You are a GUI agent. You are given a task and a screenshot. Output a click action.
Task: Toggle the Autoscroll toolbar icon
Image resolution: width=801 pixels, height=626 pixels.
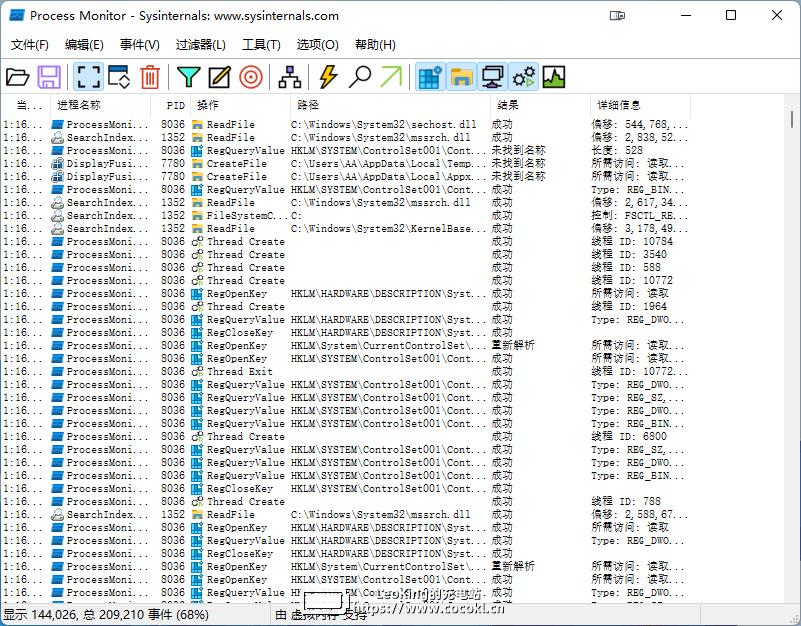pos(119,77)
